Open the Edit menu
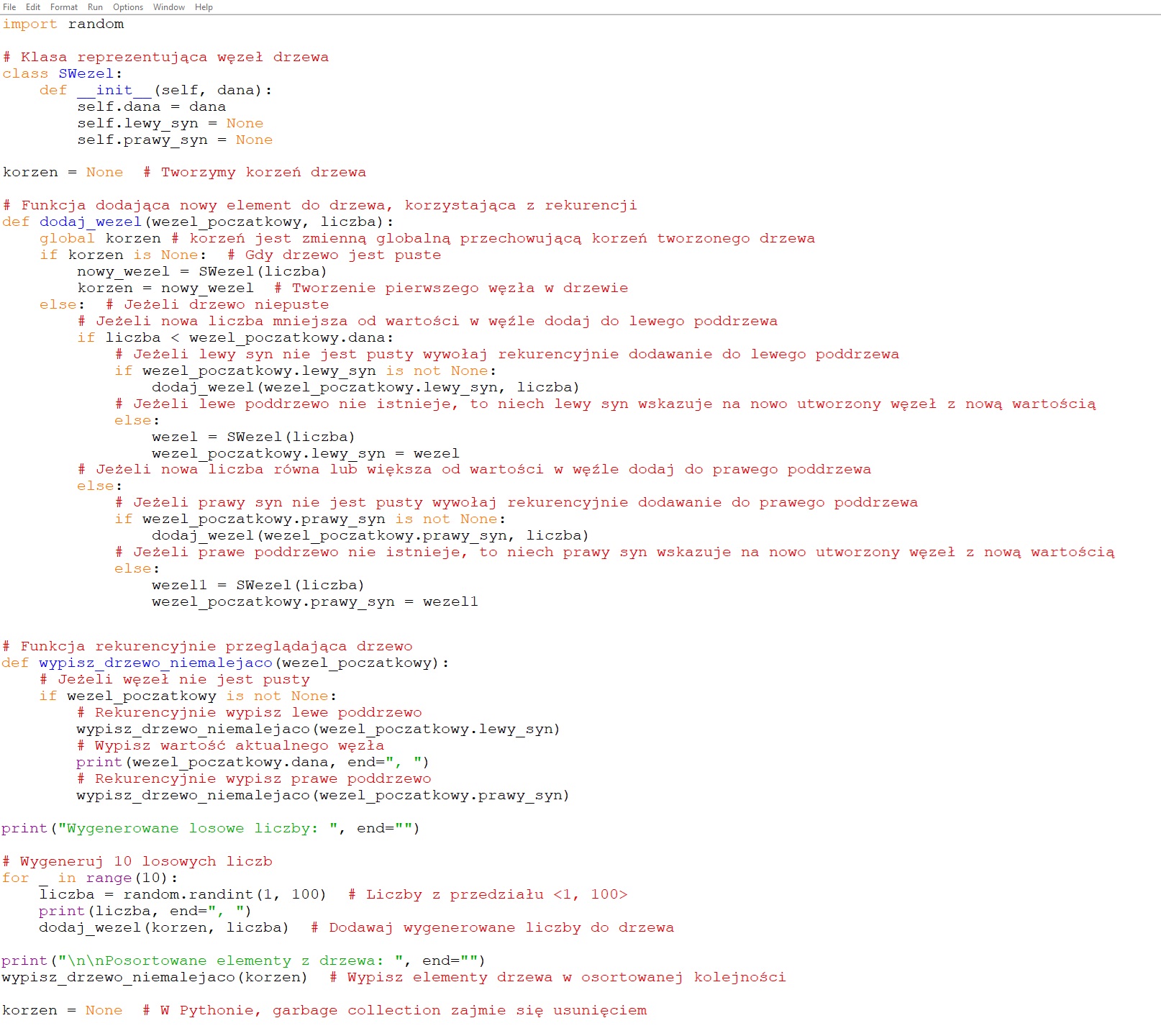The height and width of the screenshot is (1036, 1161). tap(33, 7)
